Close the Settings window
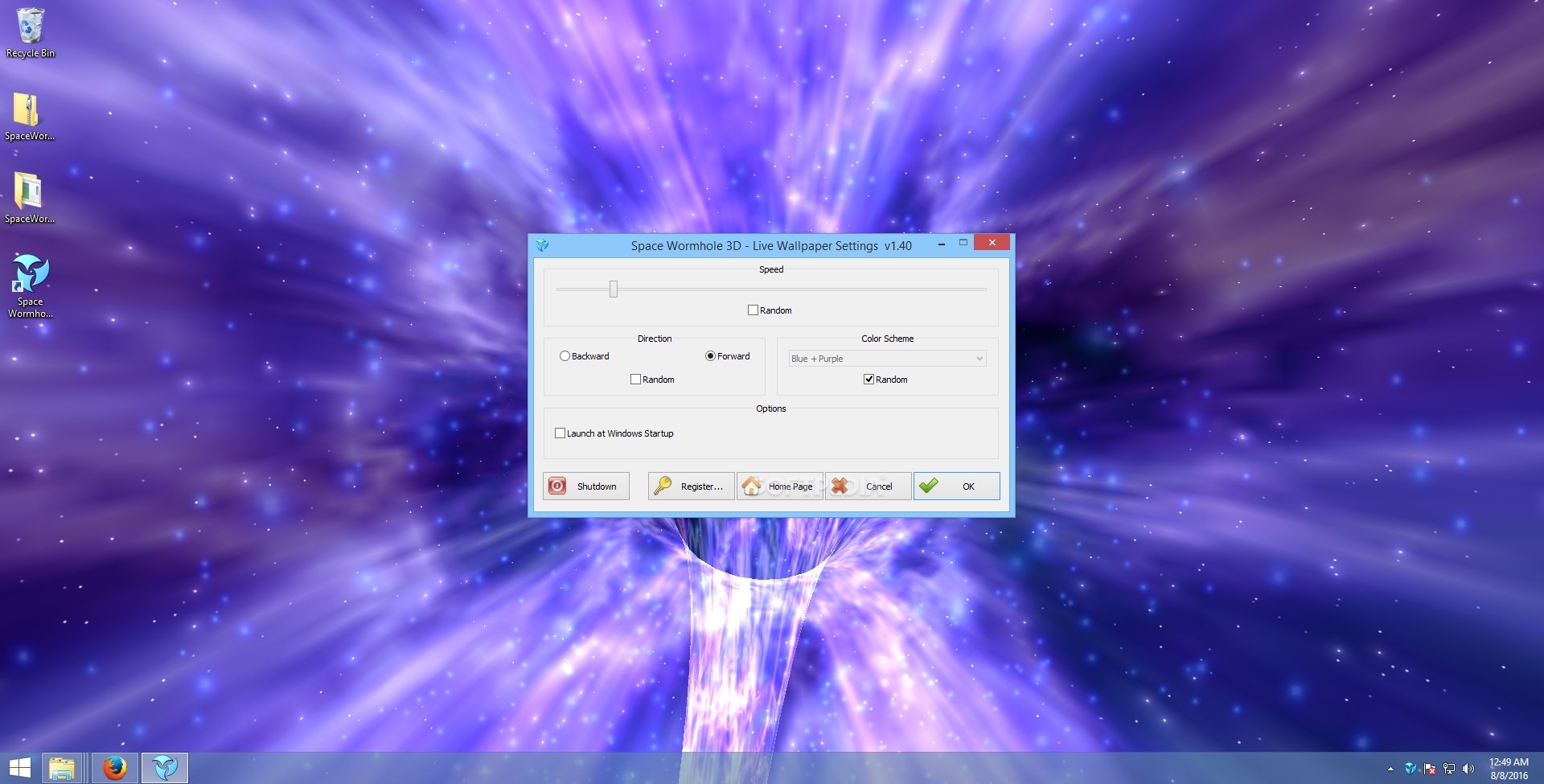The image size is (1544, 784). pos(992,242)
